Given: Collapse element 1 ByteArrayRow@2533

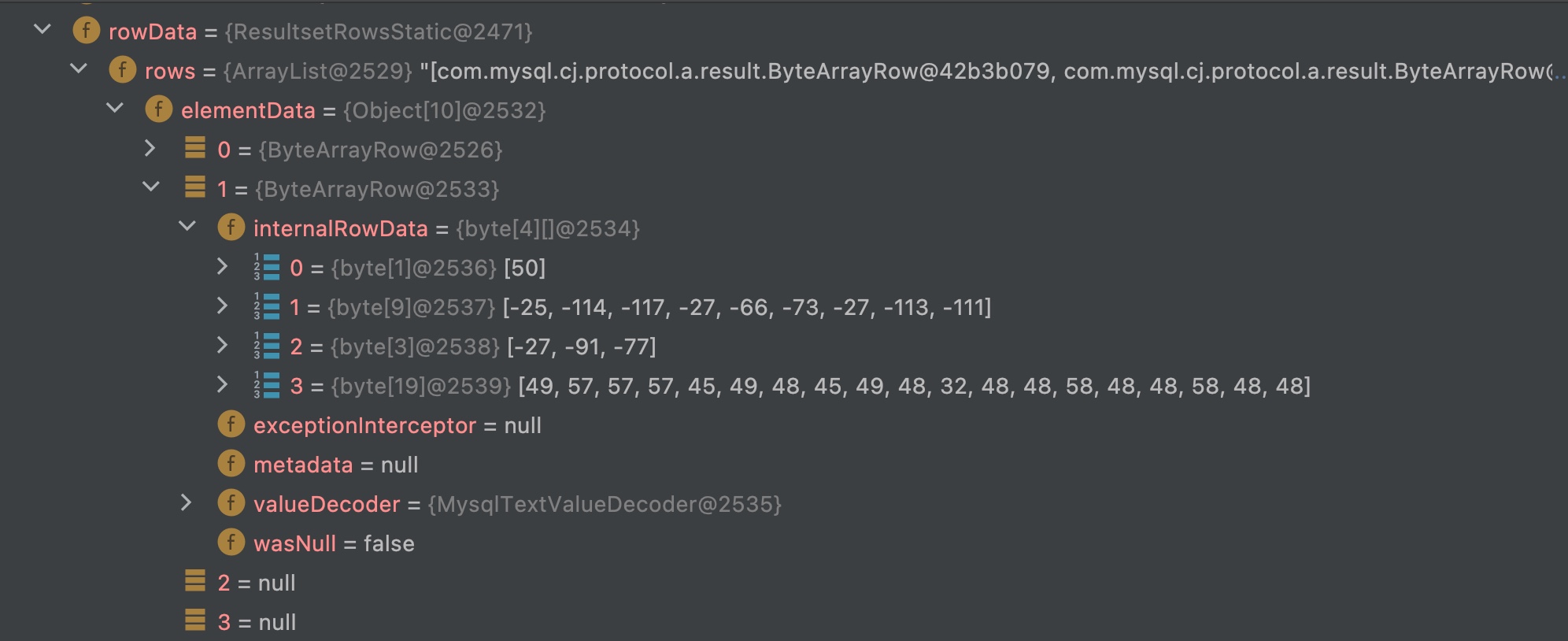Looking at the screenshot, I should [x=151, y=187].
